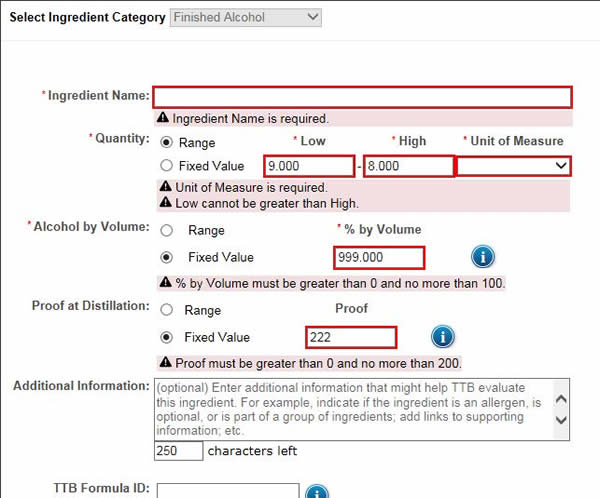The image size is (600, 498).
Task: Select Range radio for Proof at Distillation
Action: click(x=166, y=310)
